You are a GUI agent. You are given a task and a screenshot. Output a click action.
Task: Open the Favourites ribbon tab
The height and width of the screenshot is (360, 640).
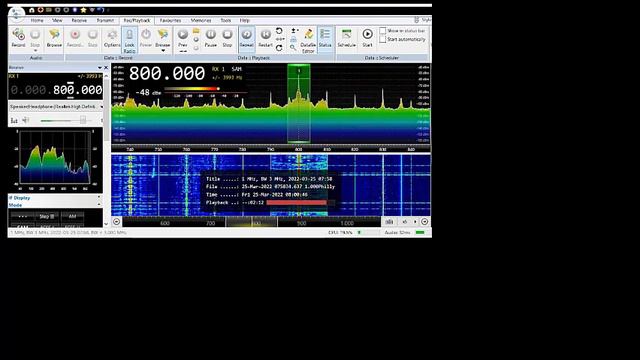coord(170,20)
